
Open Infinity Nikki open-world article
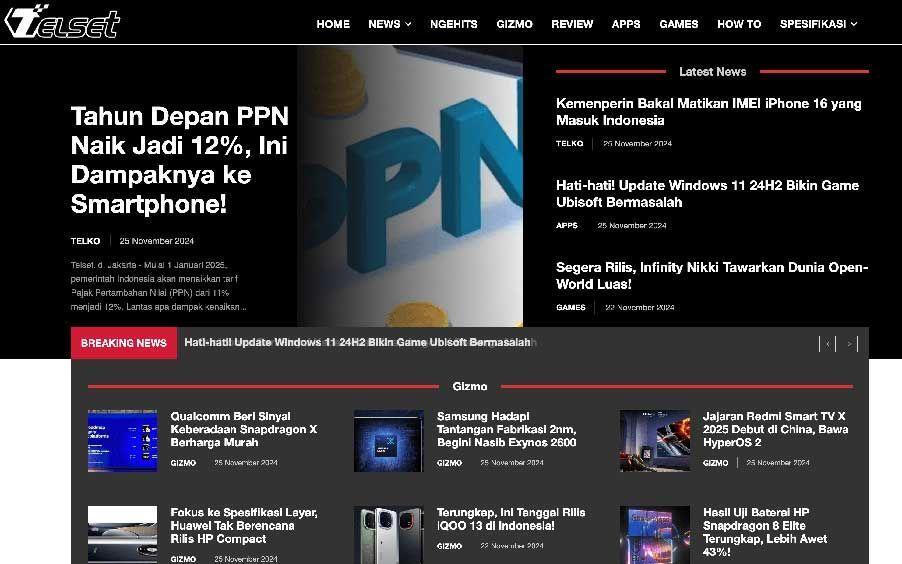tap(712, 275)
